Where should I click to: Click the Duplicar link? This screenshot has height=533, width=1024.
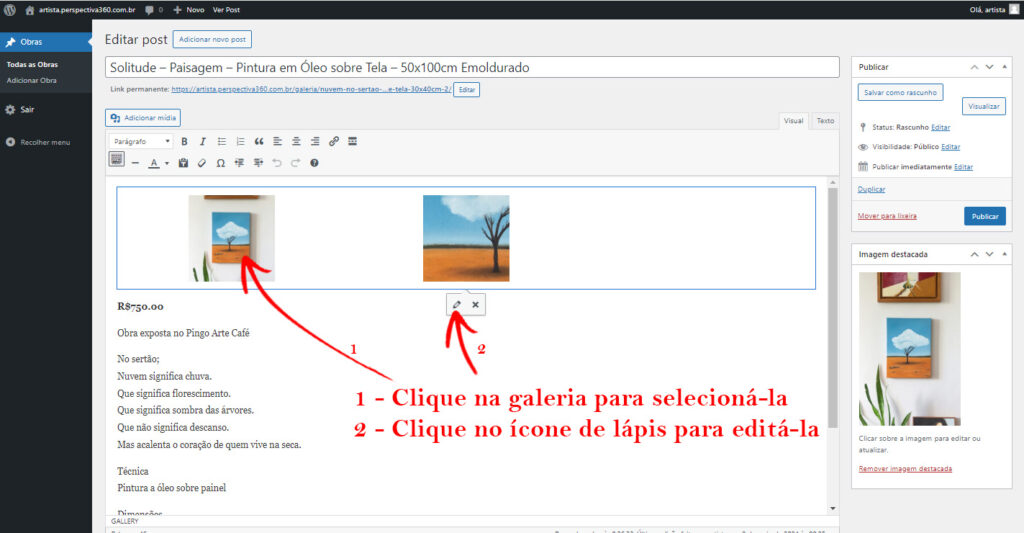[x=871, y=189]
